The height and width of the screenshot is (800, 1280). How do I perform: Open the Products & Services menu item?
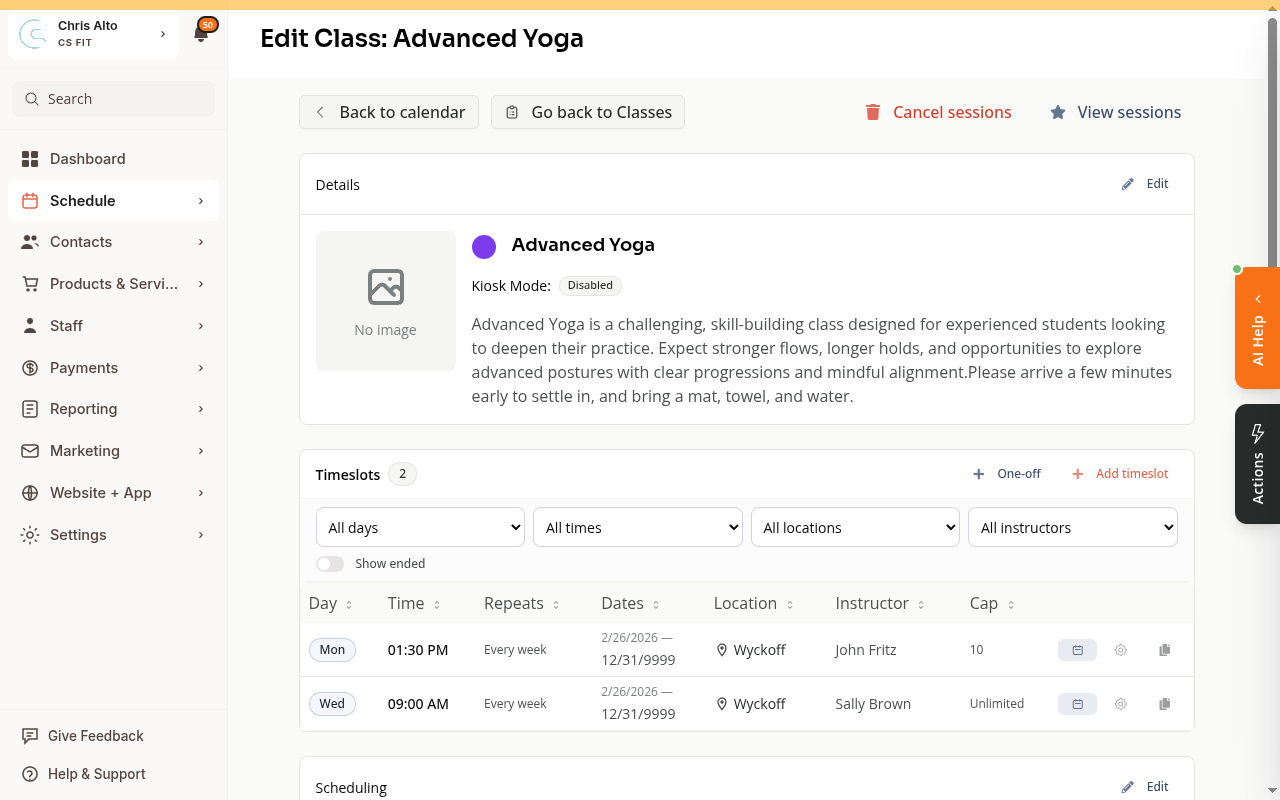(x=113, y=284)
